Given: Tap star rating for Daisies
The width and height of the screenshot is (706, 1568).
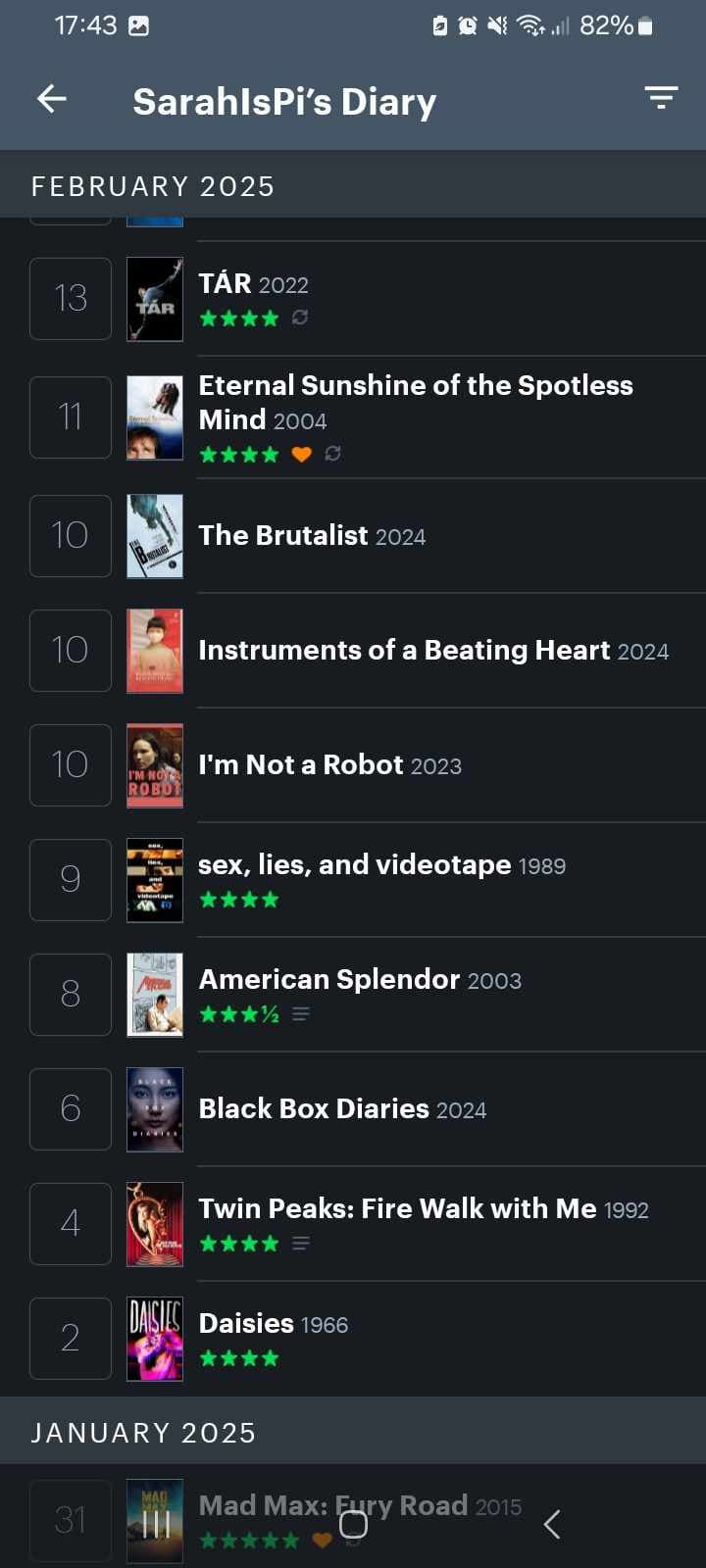Looking at the screenshot, I should pyautogui.click(x=239, y=1358).
